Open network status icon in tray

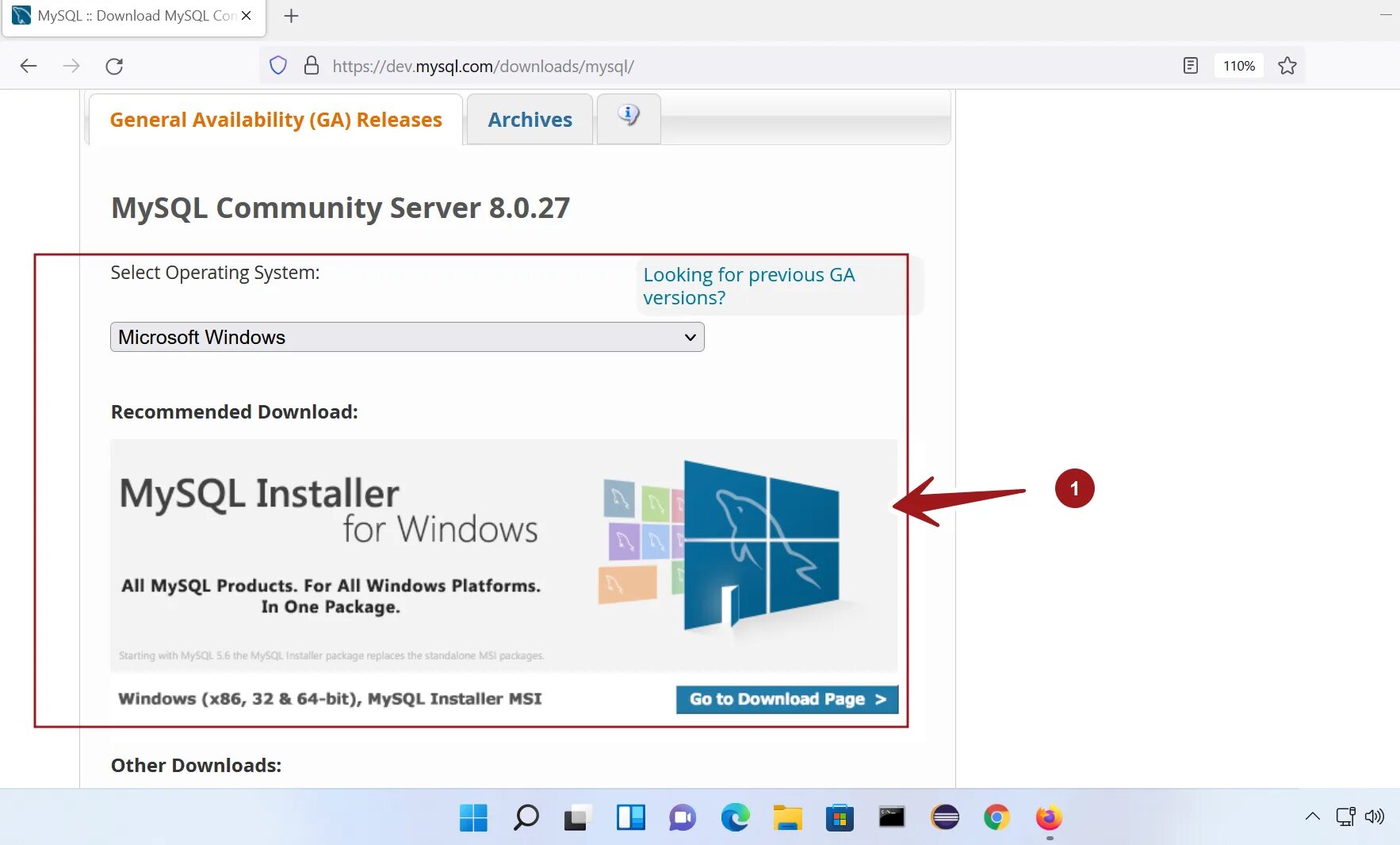pyautogui.click(x=1345, y=816)
